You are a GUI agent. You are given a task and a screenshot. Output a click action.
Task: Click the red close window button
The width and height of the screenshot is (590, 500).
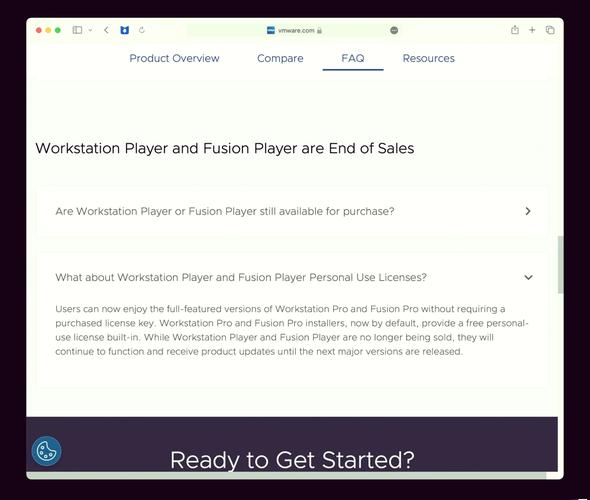point(38,30)
